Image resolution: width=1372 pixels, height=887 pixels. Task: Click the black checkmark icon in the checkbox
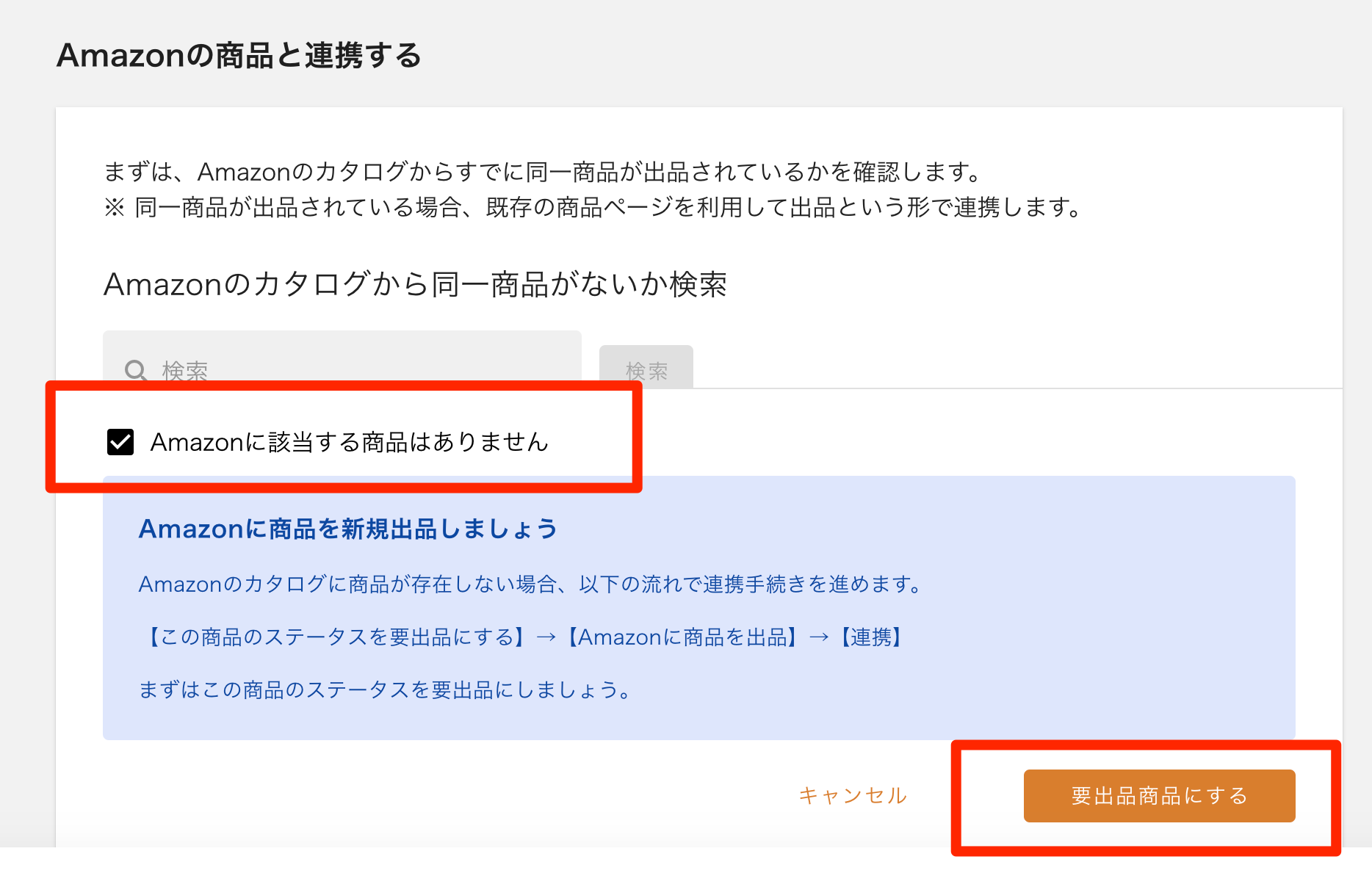click(121, 442)
